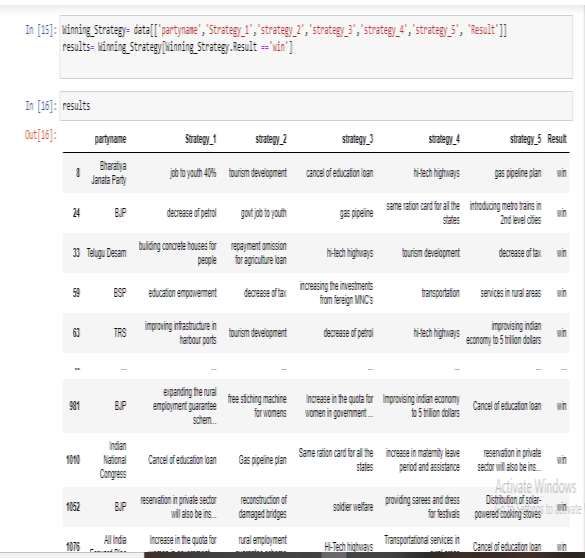This screenshot has width=585, height=558.
Task: Click the 'soldier welfare' strategy cell
Action: click(353, 507)
